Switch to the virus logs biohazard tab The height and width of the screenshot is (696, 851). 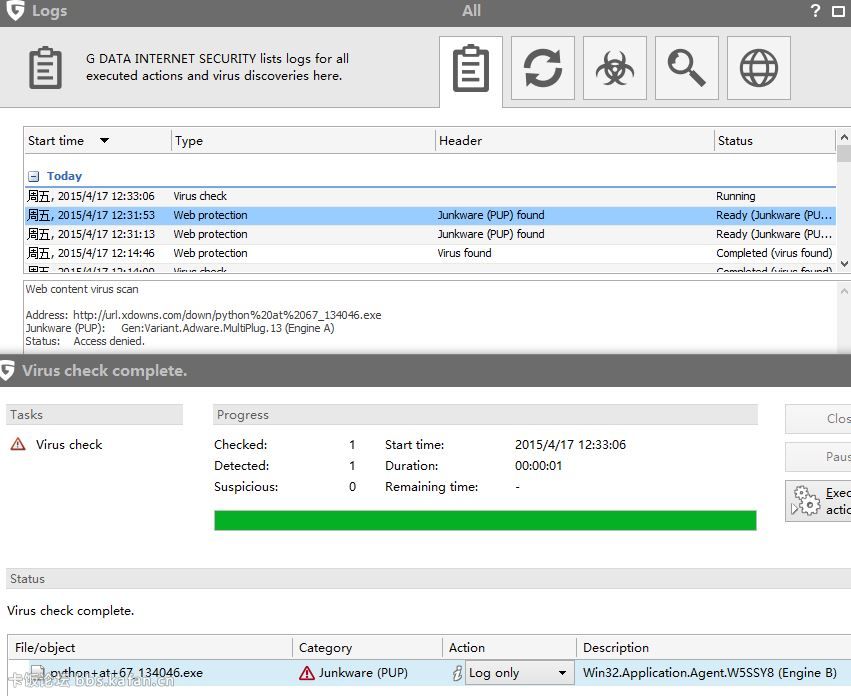tap(615, 68)
